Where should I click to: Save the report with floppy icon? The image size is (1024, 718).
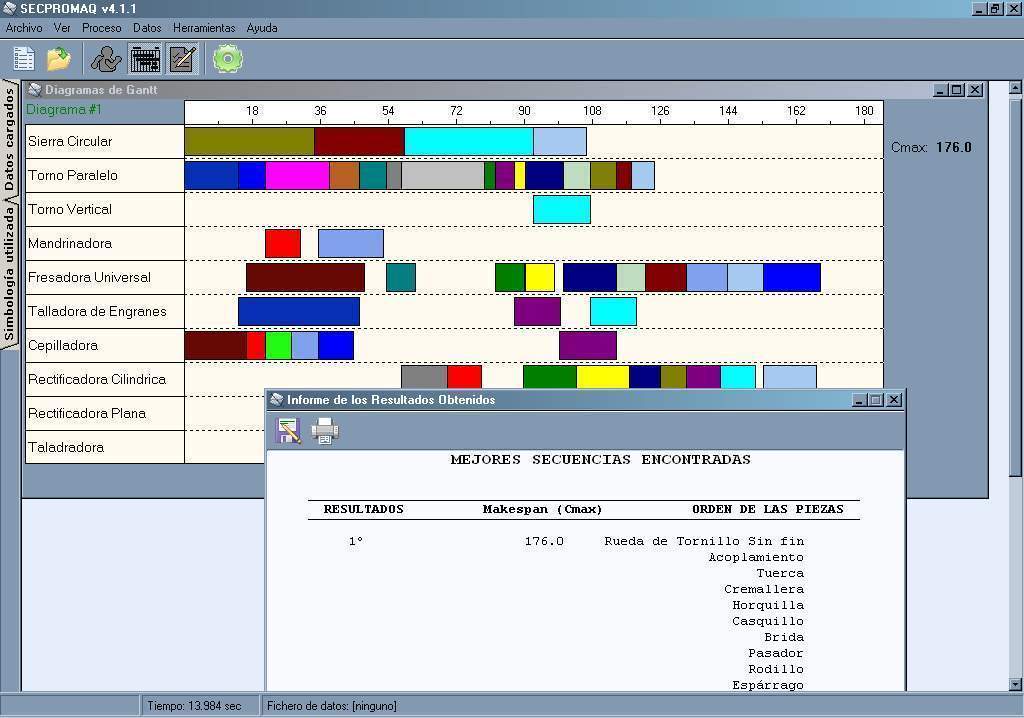tap(288, 431)
